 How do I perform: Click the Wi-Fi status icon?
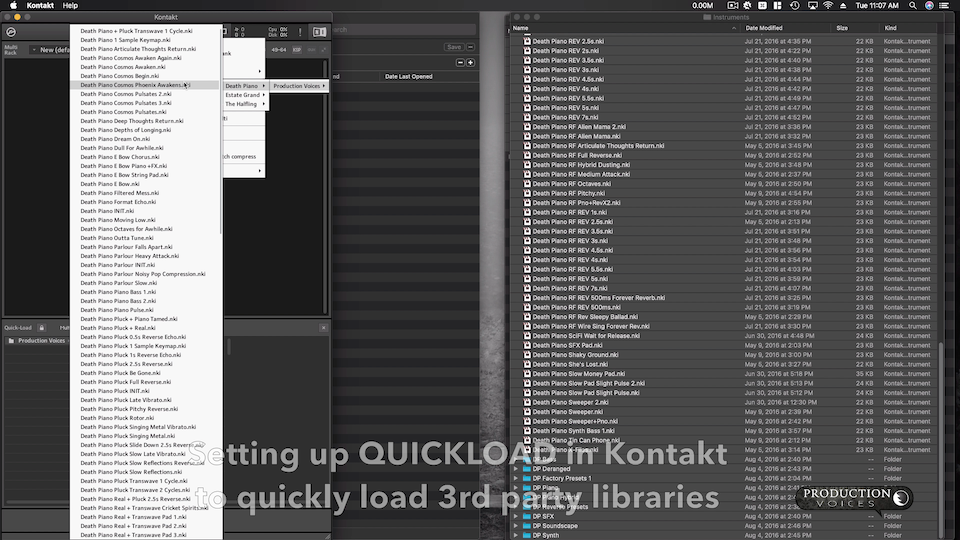[828, 6]
